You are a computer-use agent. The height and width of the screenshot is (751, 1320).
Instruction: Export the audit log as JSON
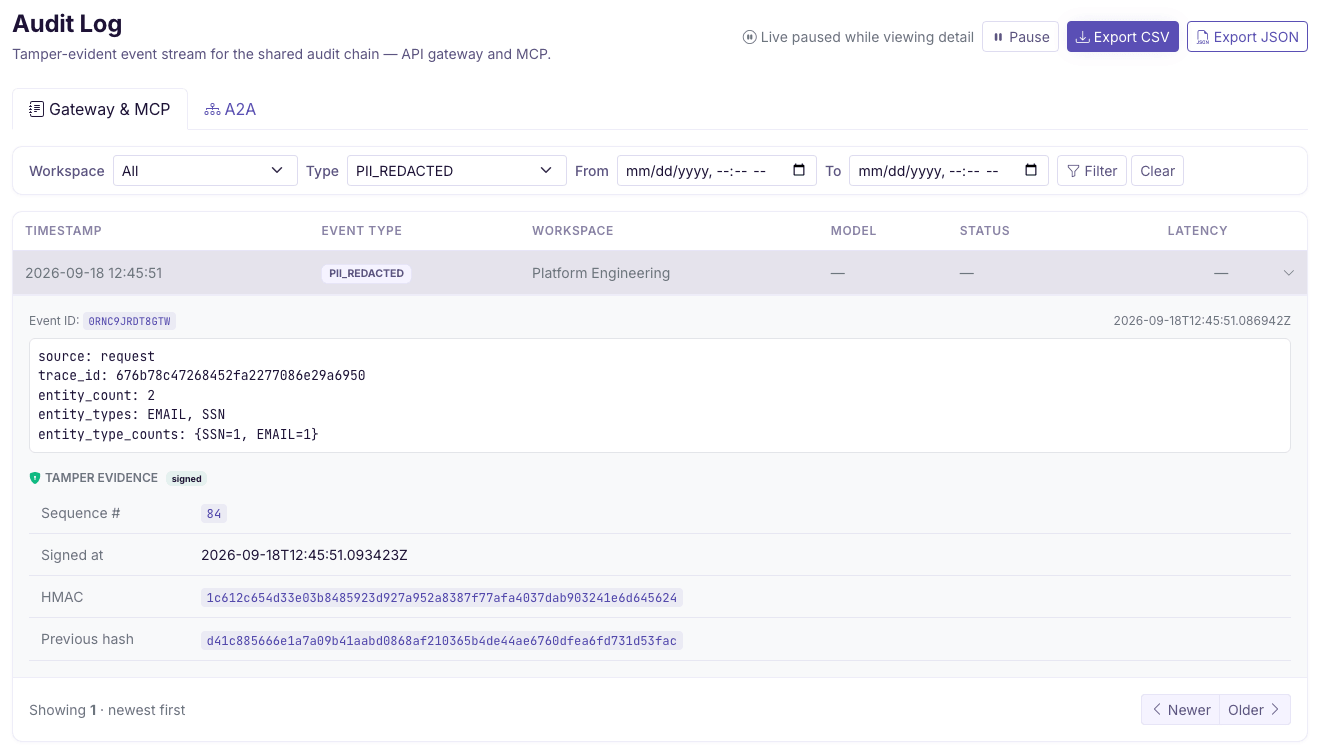tap(1247, 37)
